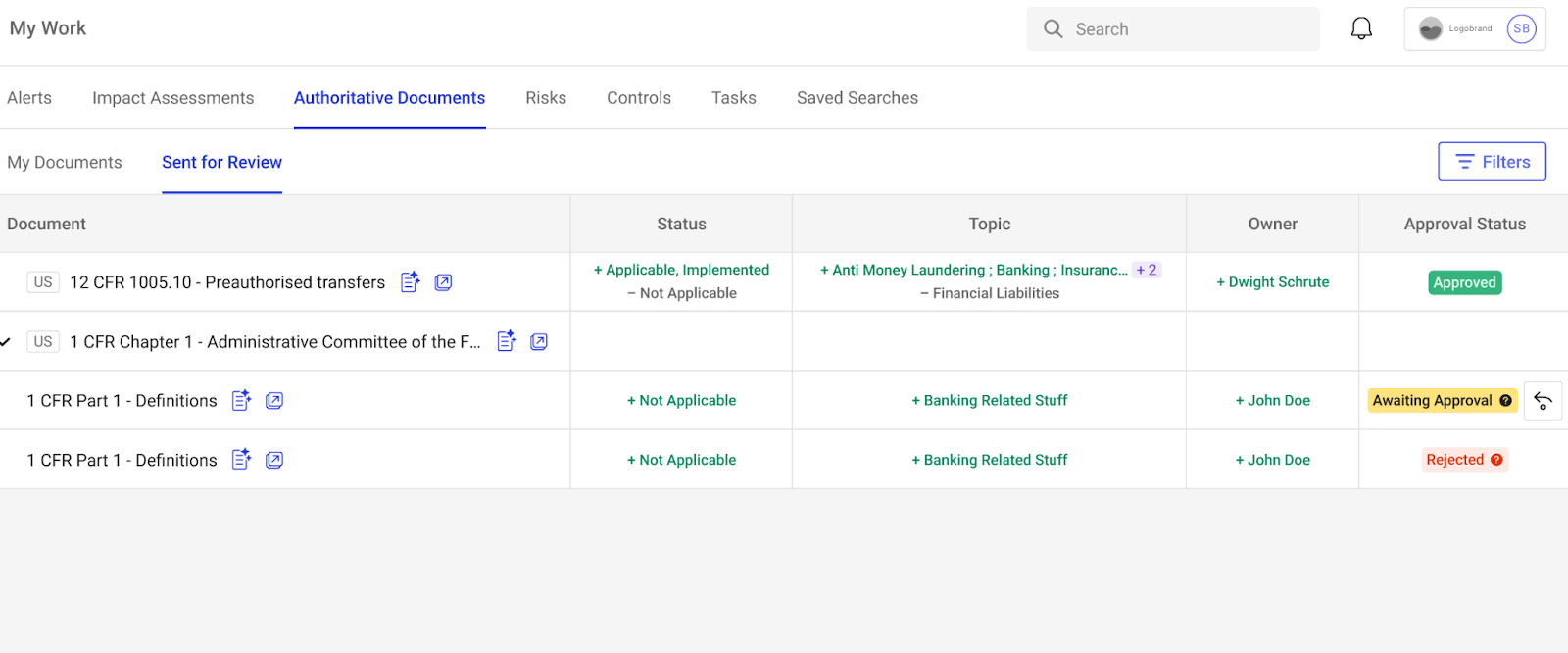The image size is (1568, 653).
Task: Switch to the Risks tab
Action: coord(546,98)
